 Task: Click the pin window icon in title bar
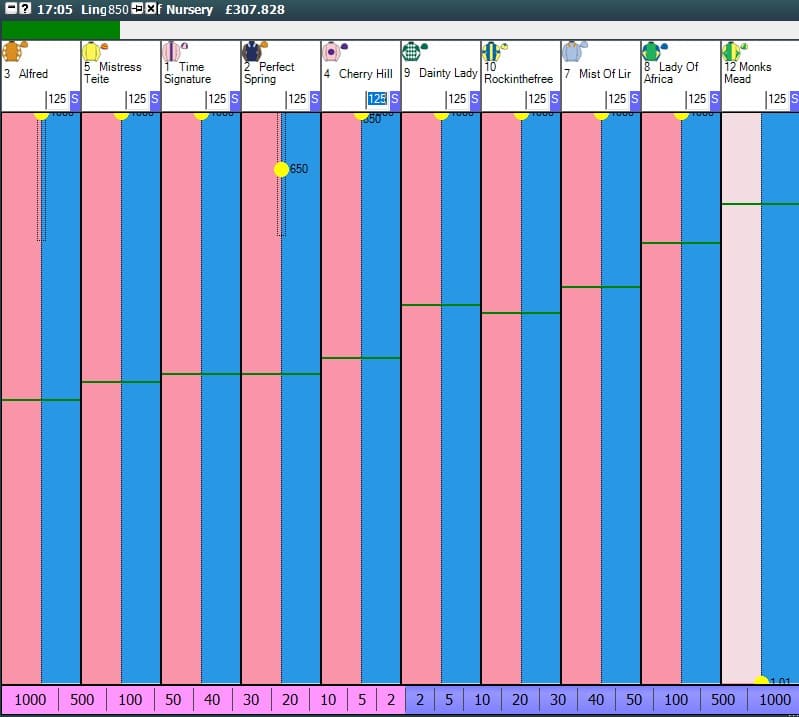[x=137, y=9]
